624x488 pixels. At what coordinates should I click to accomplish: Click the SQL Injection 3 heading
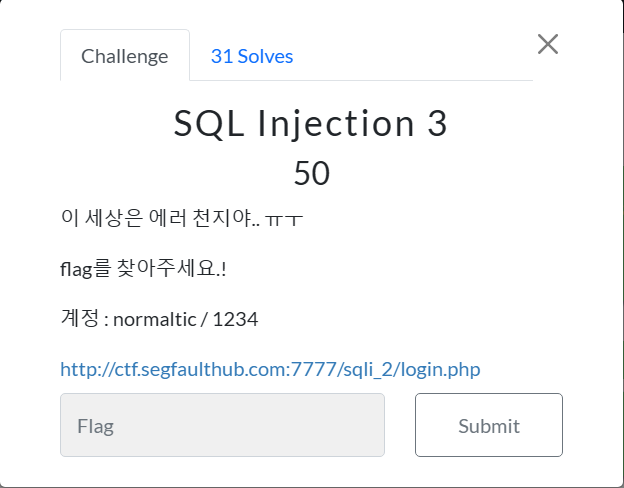311,124
